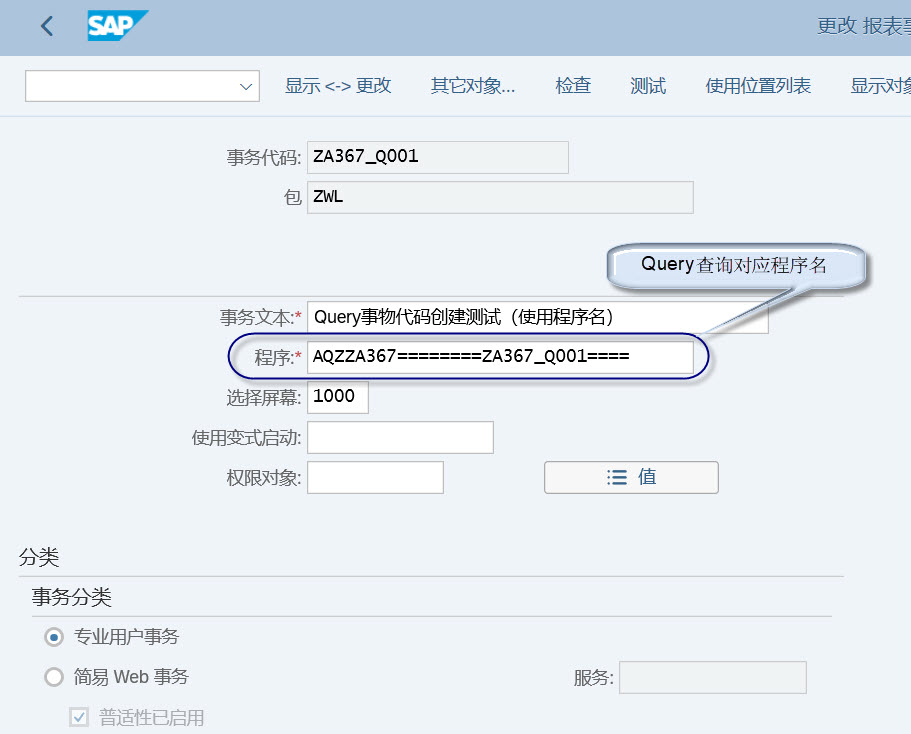Viewport: 911px width, 734px height.
Task: Open 其它对象... from the toolbar
Action: tap(472, 85)
